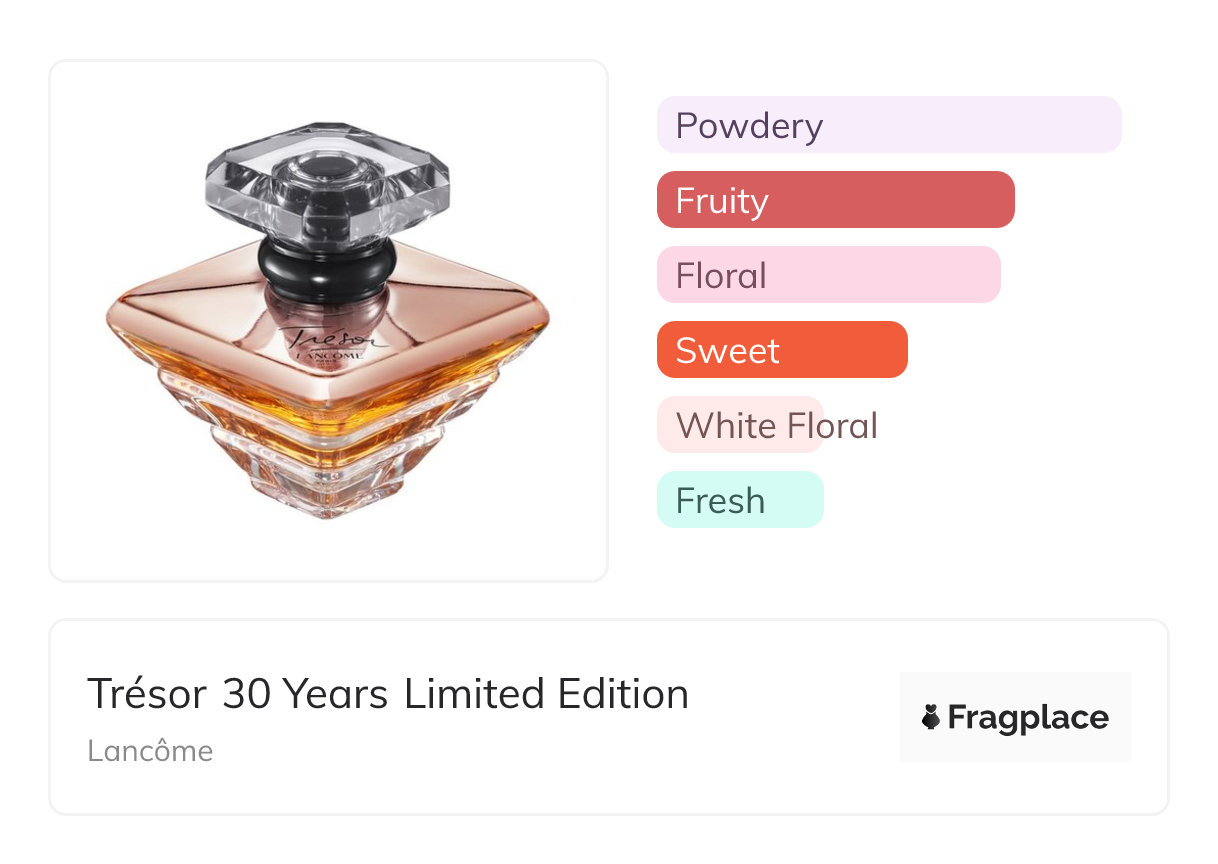
Task: Click the word Fresh in mint bar
Action: (x=720, y=501)
